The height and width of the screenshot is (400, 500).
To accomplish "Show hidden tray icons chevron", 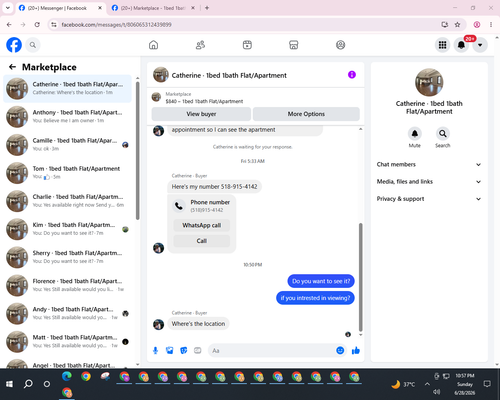I will pos(427,384).
